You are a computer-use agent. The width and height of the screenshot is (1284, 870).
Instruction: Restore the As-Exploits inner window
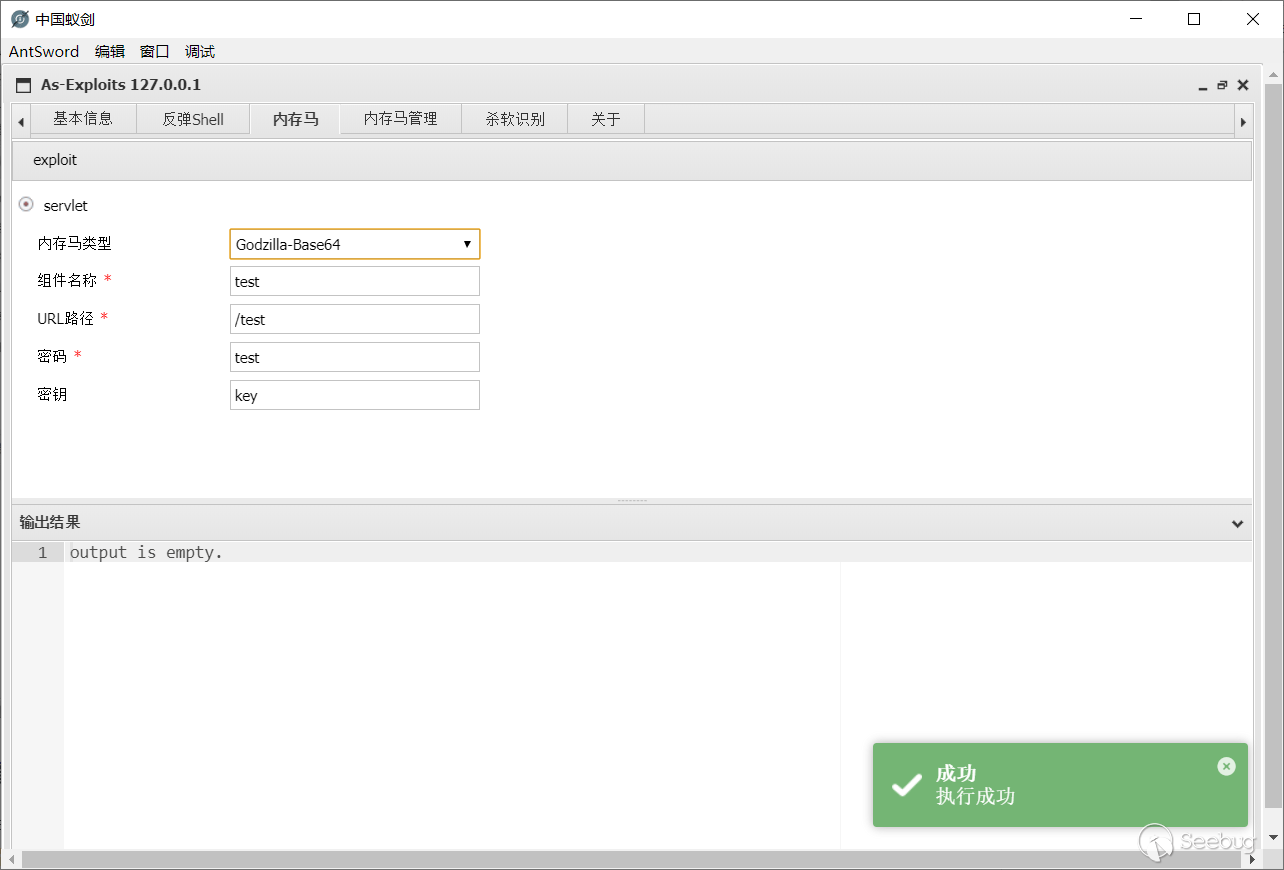pyautogui.click(x=1222, y=86)
